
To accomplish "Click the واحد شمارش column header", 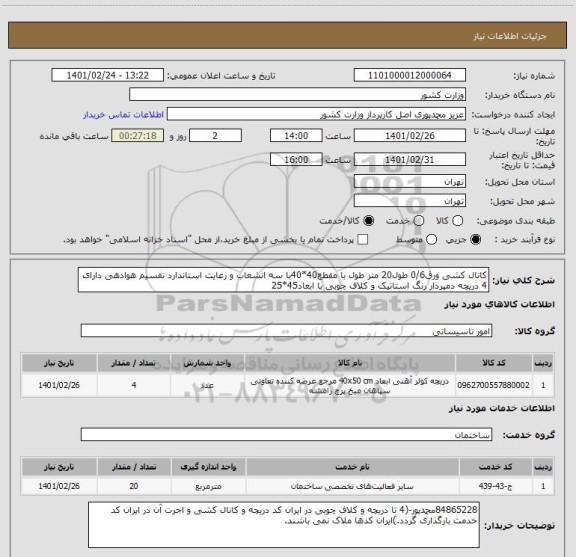I will pyautogui.click(x=207, y=363).
